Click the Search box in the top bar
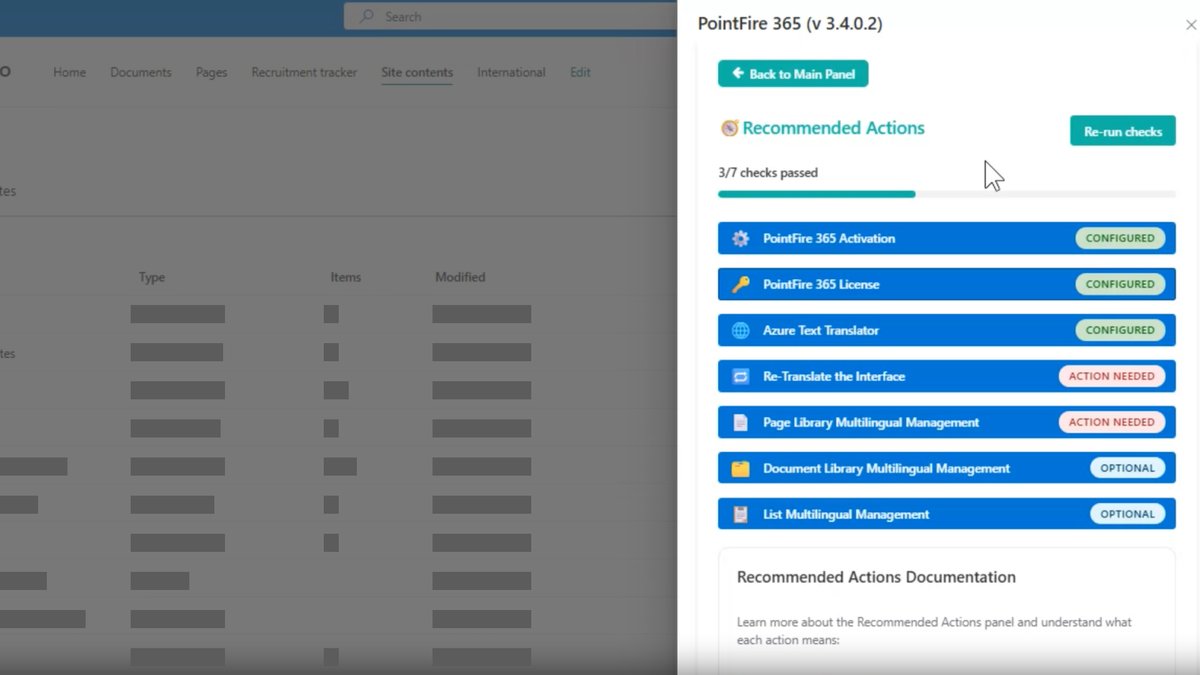1200x675 pixels. [x=510, y=16]
